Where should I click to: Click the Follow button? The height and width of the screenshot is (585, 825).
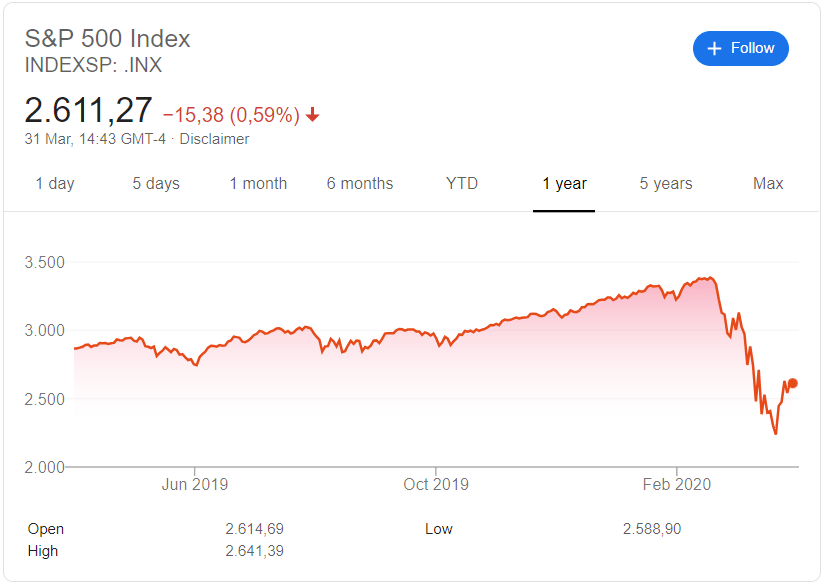click(x=740, y=48)
